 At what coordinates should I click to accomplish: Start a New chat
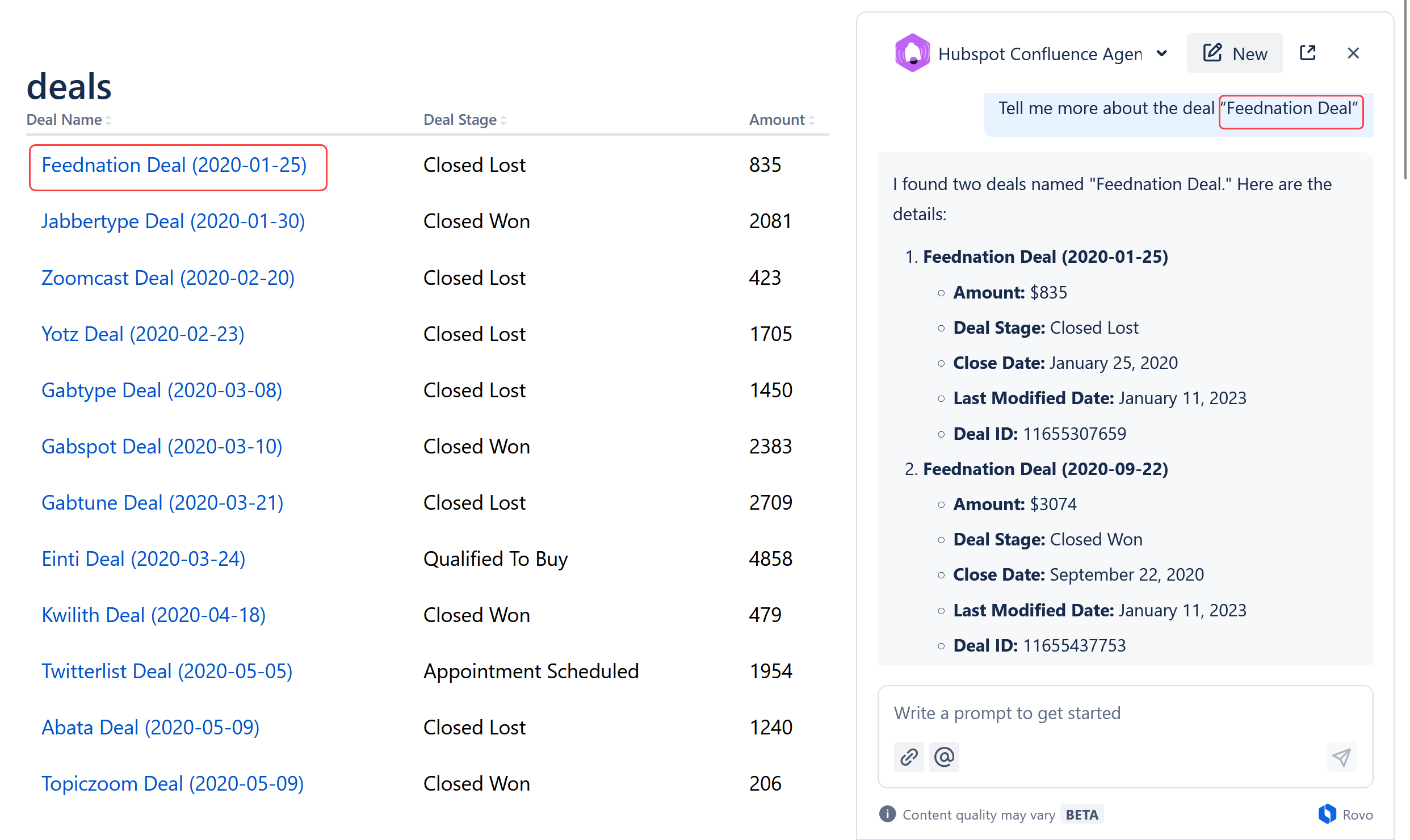point(1235,53)
